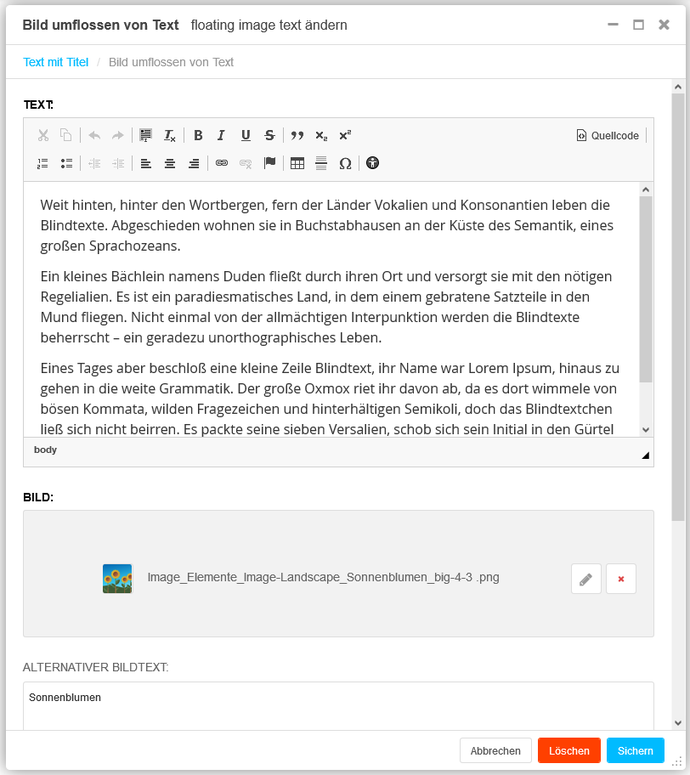Image resolution: width=690 pixels, height=775 pixels.
Task: Save changes with the Sichern button
Action: coord(636,751)
